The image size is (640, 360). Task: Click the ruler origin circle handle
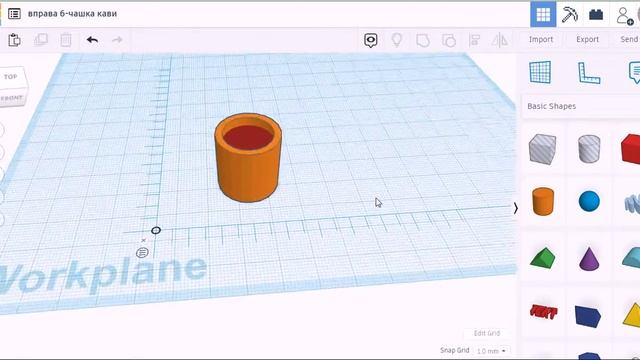click(x=156, y=231)
